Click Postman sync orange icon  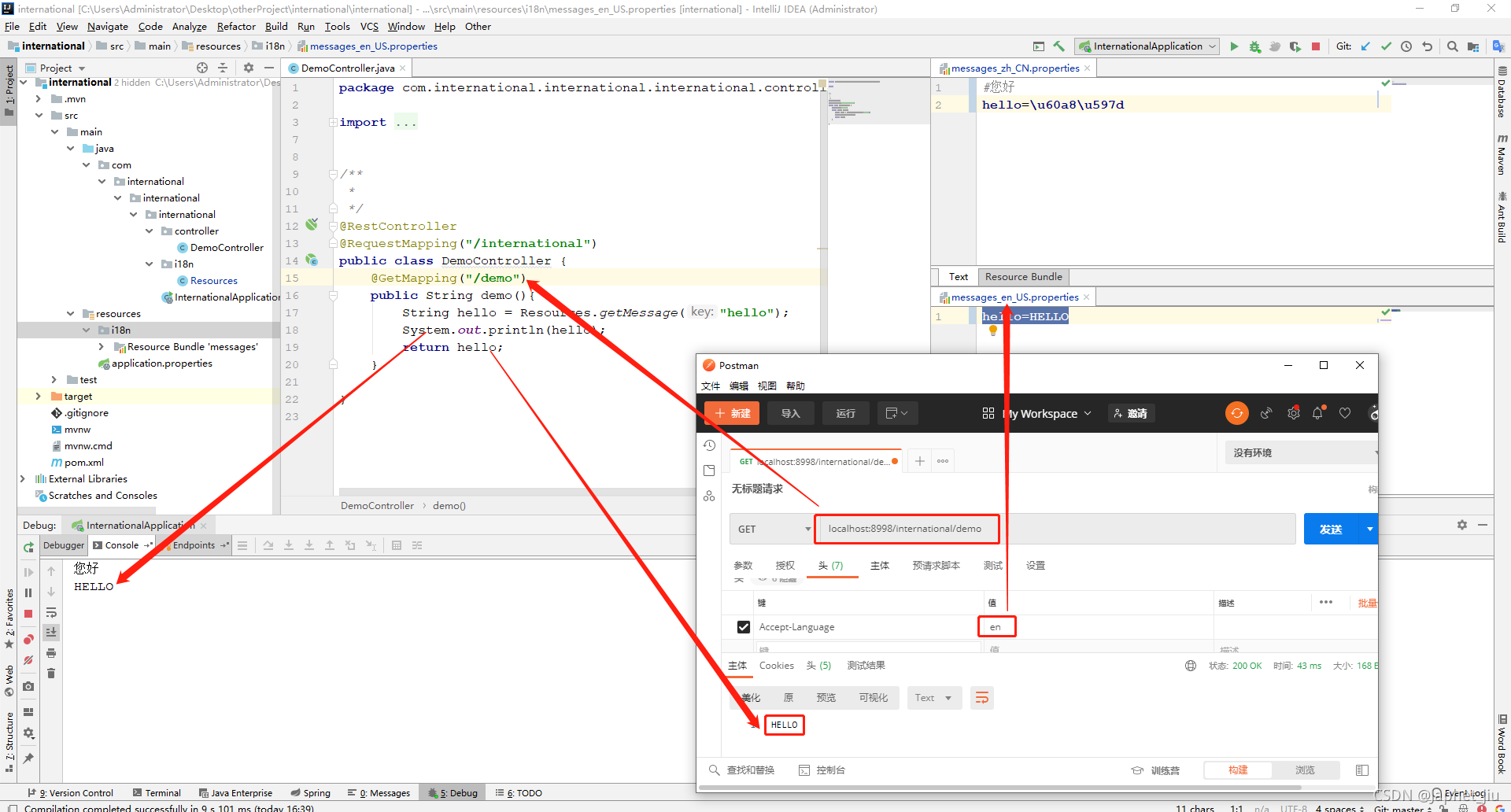(x=1237, y=413)
